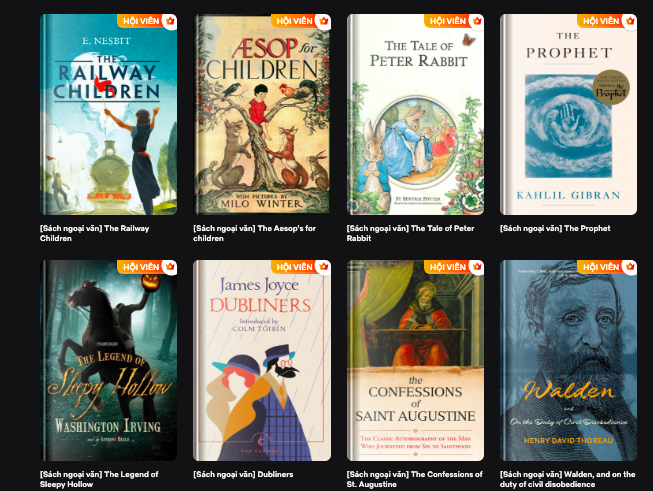
Task: Click crown icon on The Railway Children cover
Action: pyautogui.click(x=170, y=21)
